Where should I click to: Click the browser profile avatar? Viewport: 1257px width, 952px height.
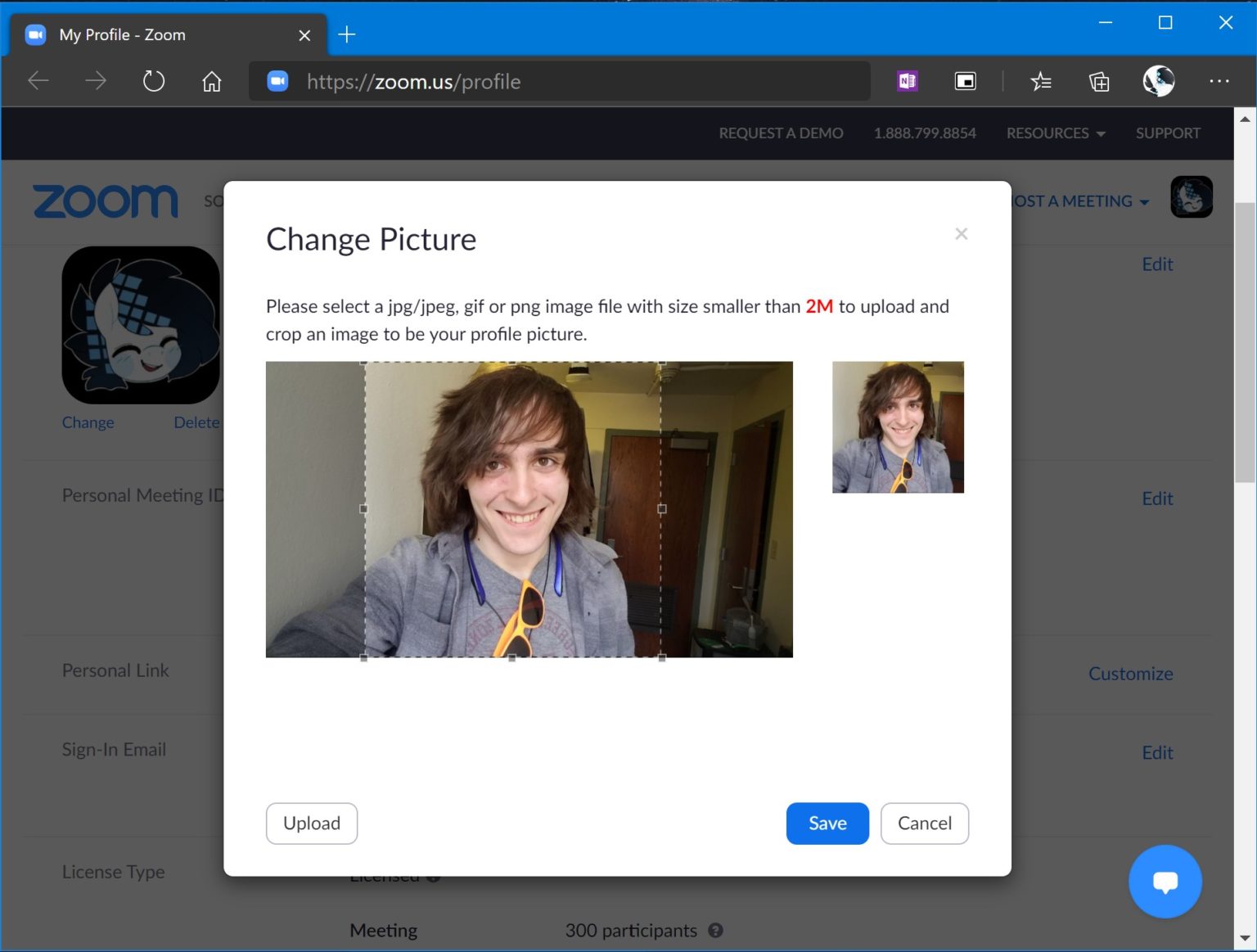click(1158, 81)
